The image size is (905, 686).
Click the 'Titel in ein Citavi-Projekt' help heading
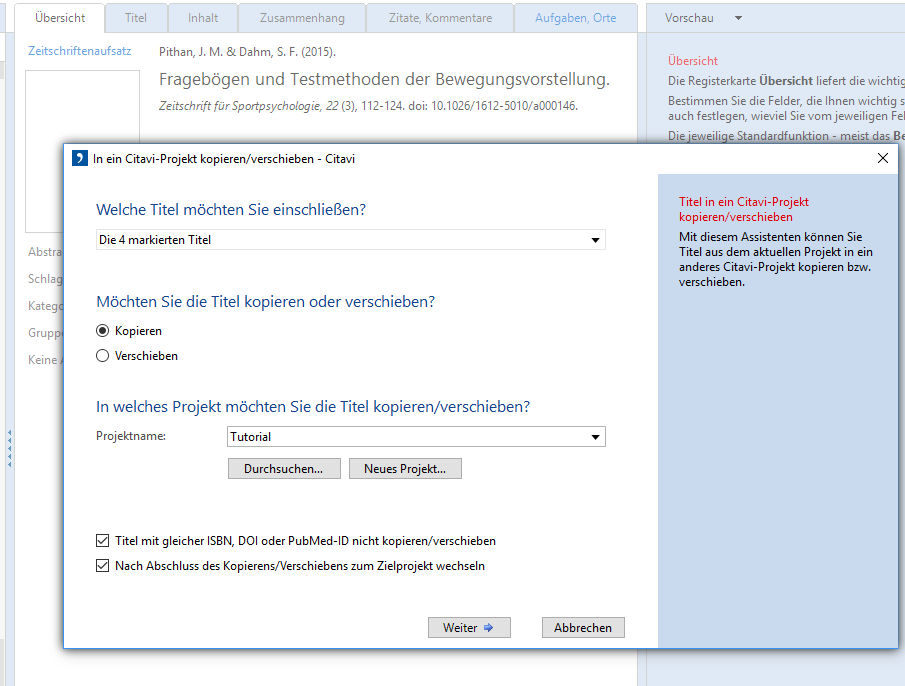coord(744,209)
